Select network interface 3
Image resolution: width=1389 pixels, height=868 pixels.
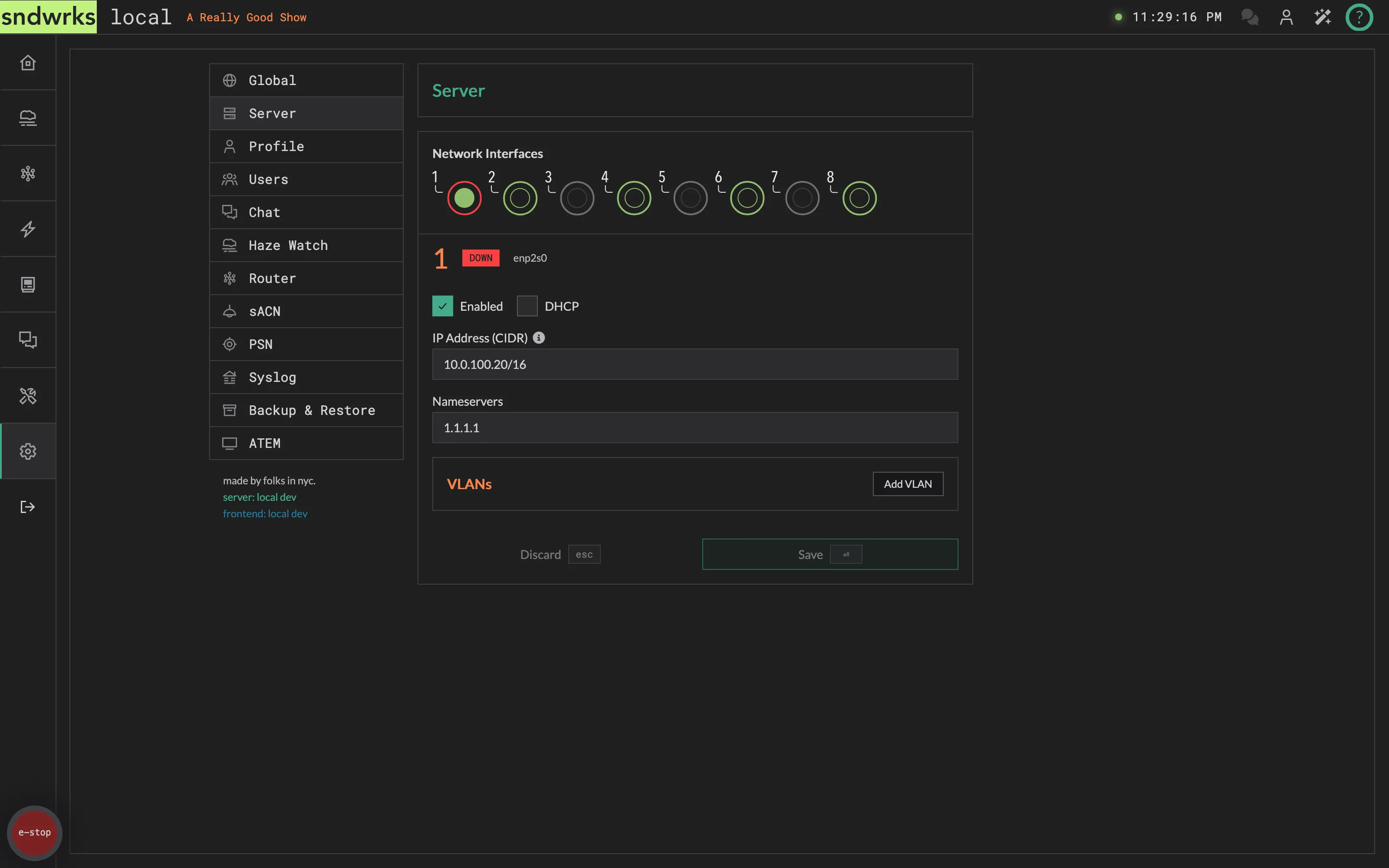click(577, 198)
